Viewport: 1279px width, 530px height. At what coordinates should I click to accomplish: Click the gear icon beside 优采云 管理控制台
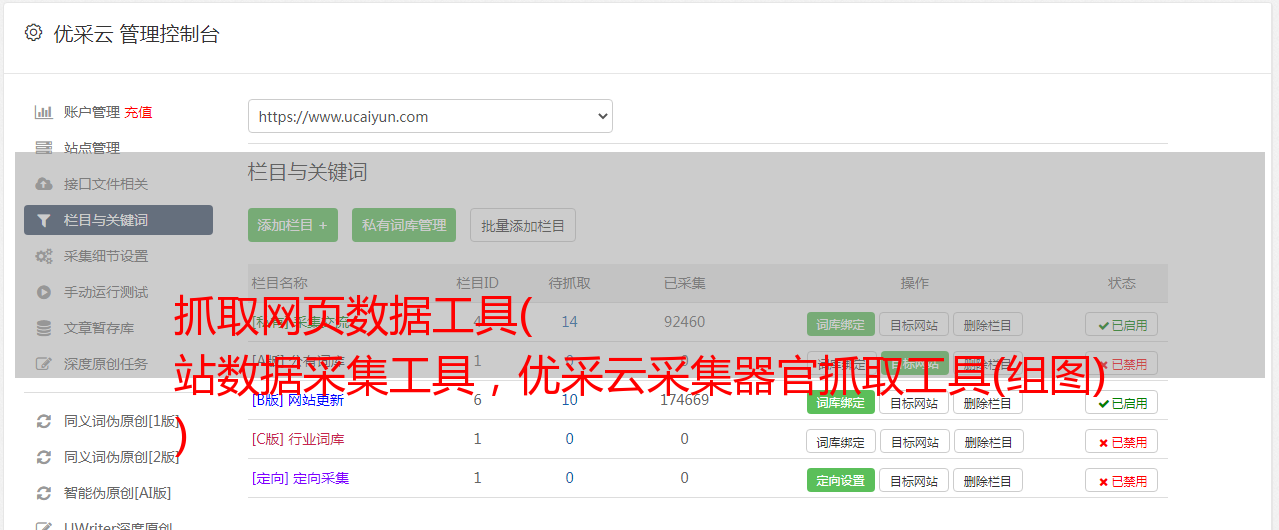pyautogui.click(x=33, y=33)
